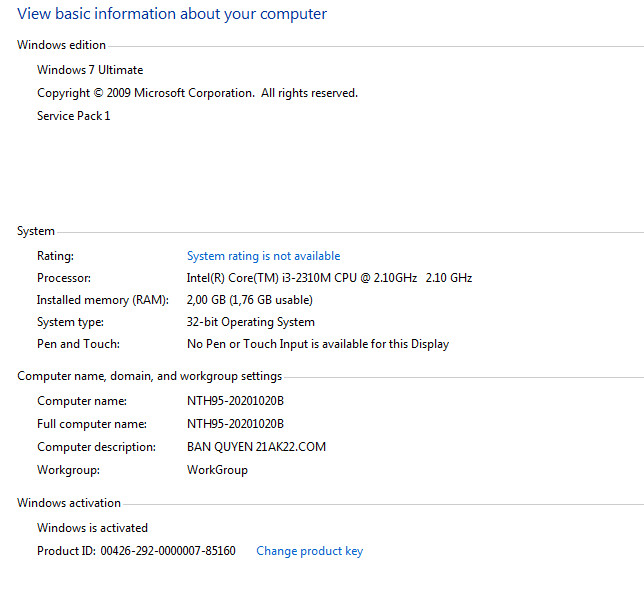Select the Intel Core i3-2310M processor value

[329, 278]
